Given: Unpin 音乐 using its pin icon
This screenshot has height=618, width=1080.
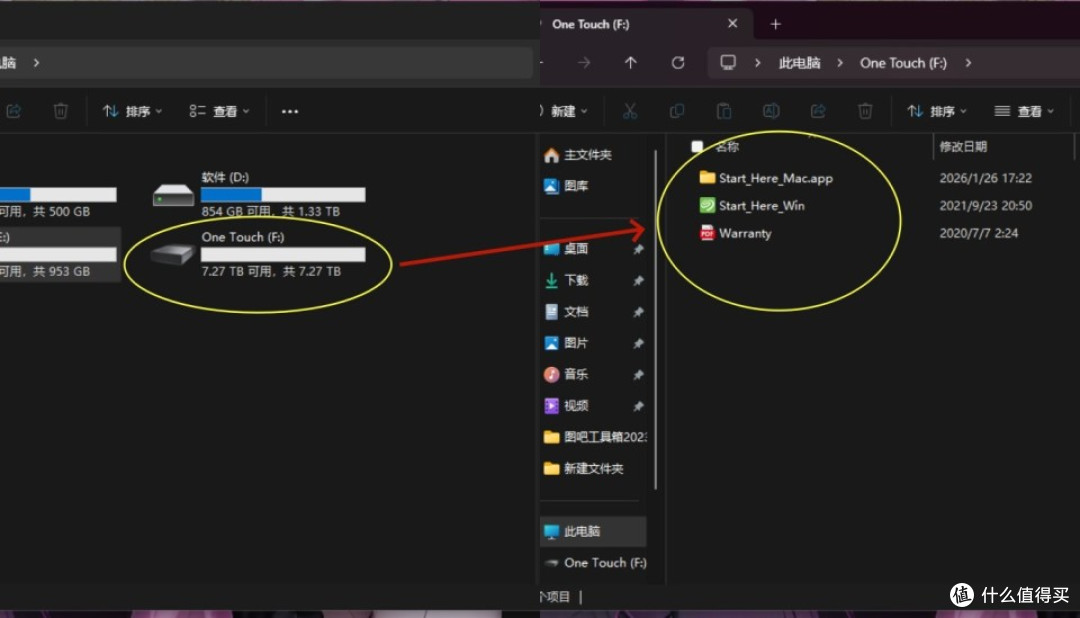Looking at the screenshot, I should click(x=638, y=375).
